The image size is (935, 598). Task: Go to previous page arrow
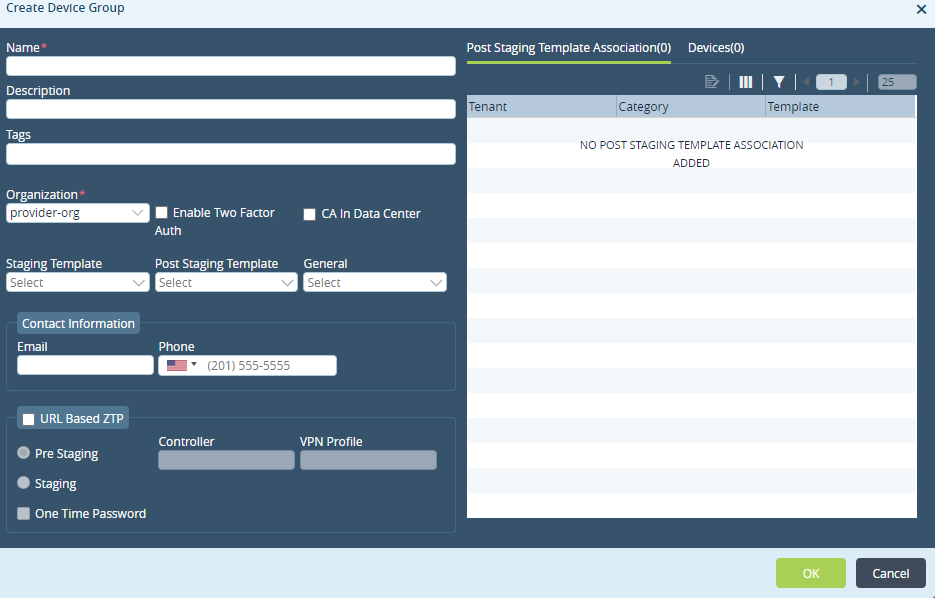coord(806,82)
